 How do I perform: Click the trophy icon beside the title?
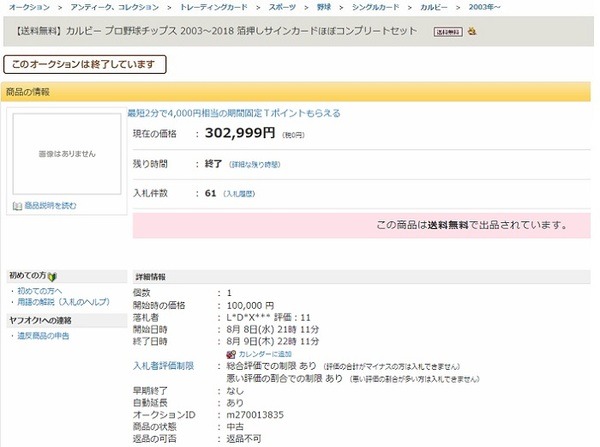472,31
